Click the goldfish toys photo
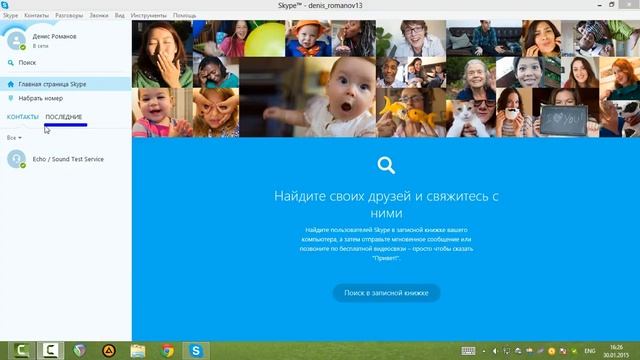This screenshot has width=640, height=360. [411, 113]
